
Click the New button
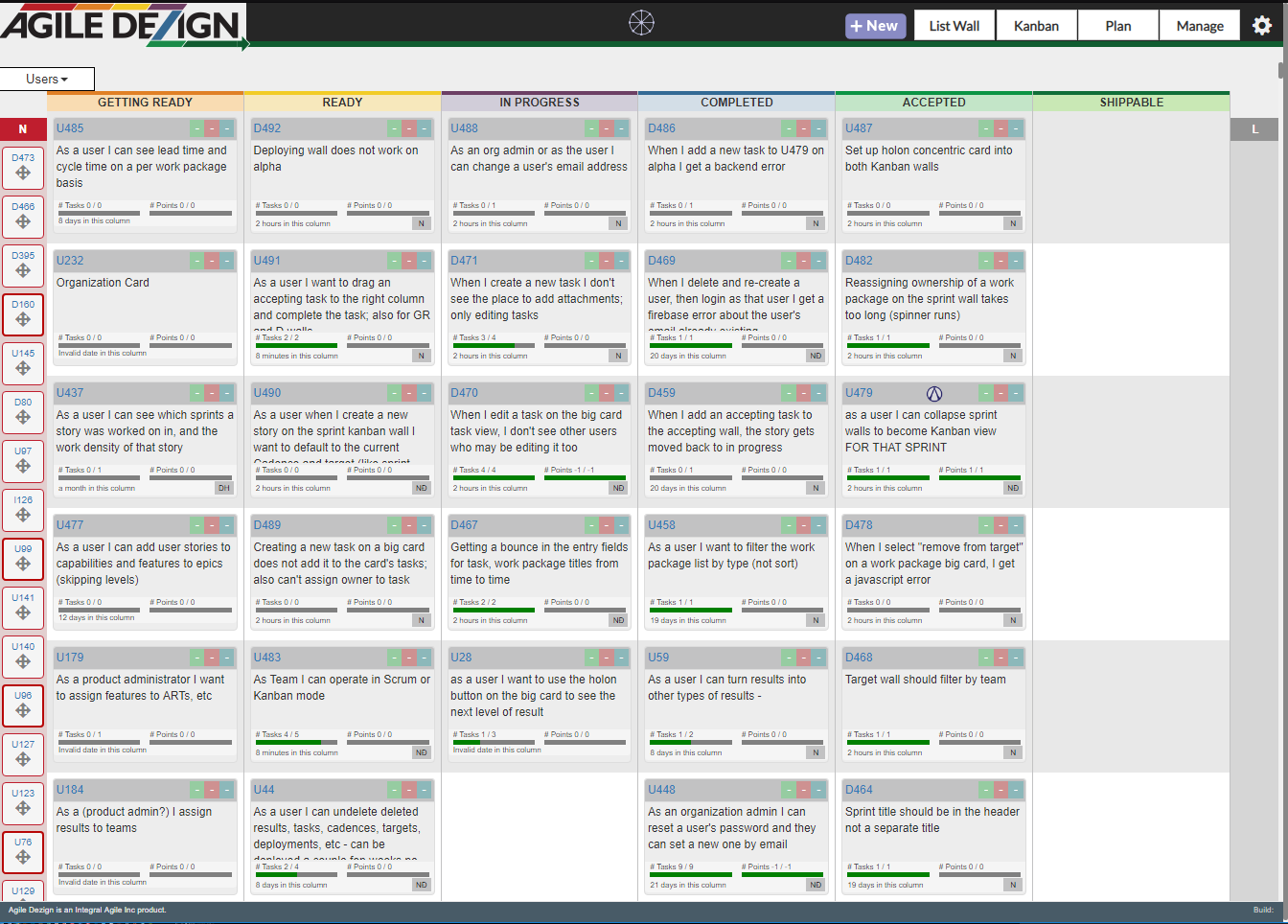pyautogui.click(x=874, y=26)
